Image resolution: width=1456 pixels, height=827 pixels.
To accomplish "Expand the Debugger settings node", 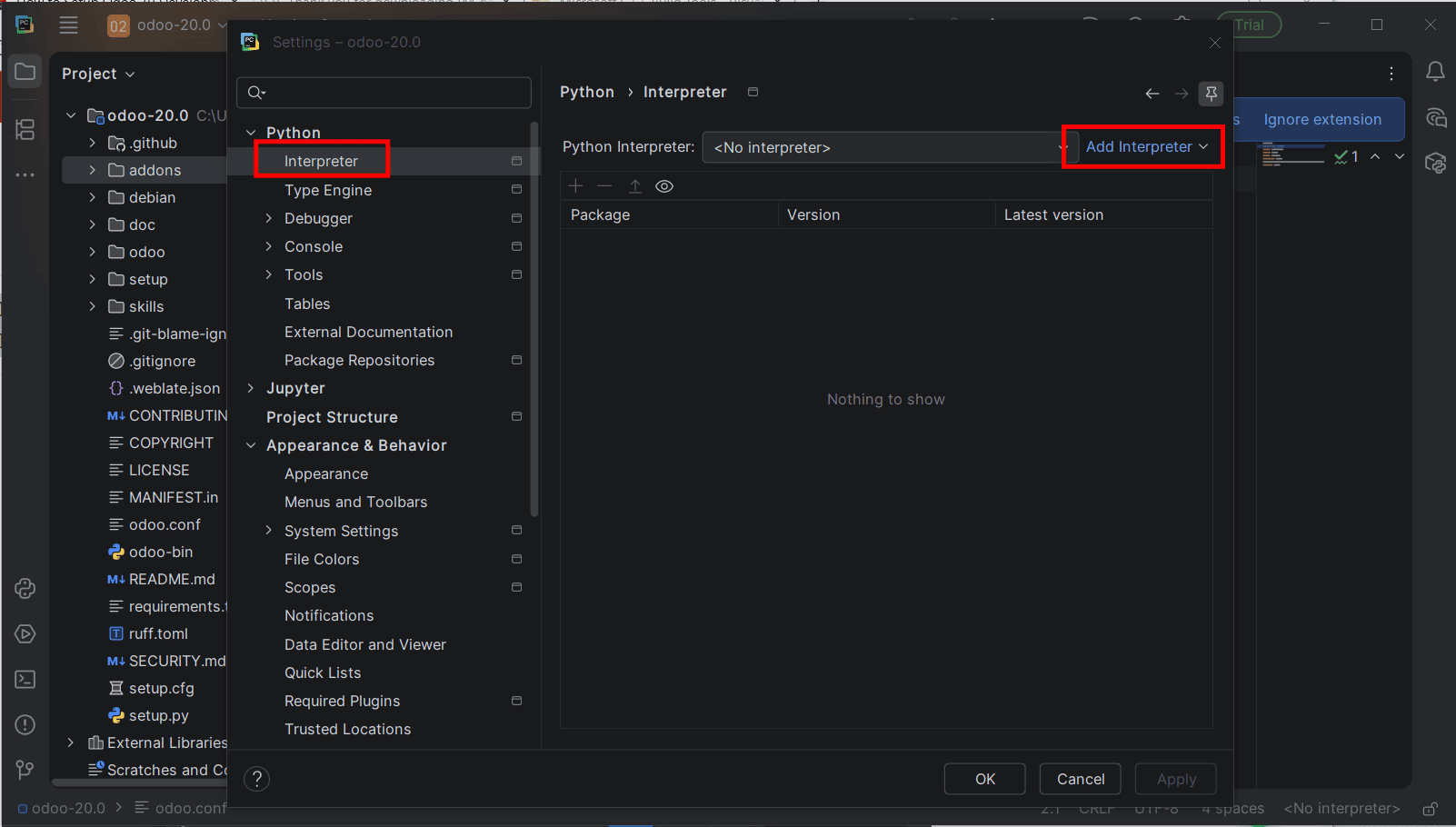I will click(x=268, y=218).
